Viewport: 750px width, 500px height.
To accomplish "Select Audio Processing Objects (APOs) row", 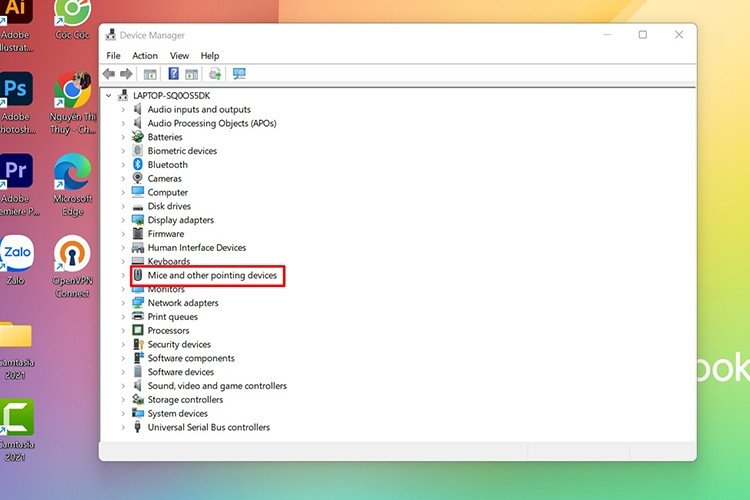I will 212,123.
